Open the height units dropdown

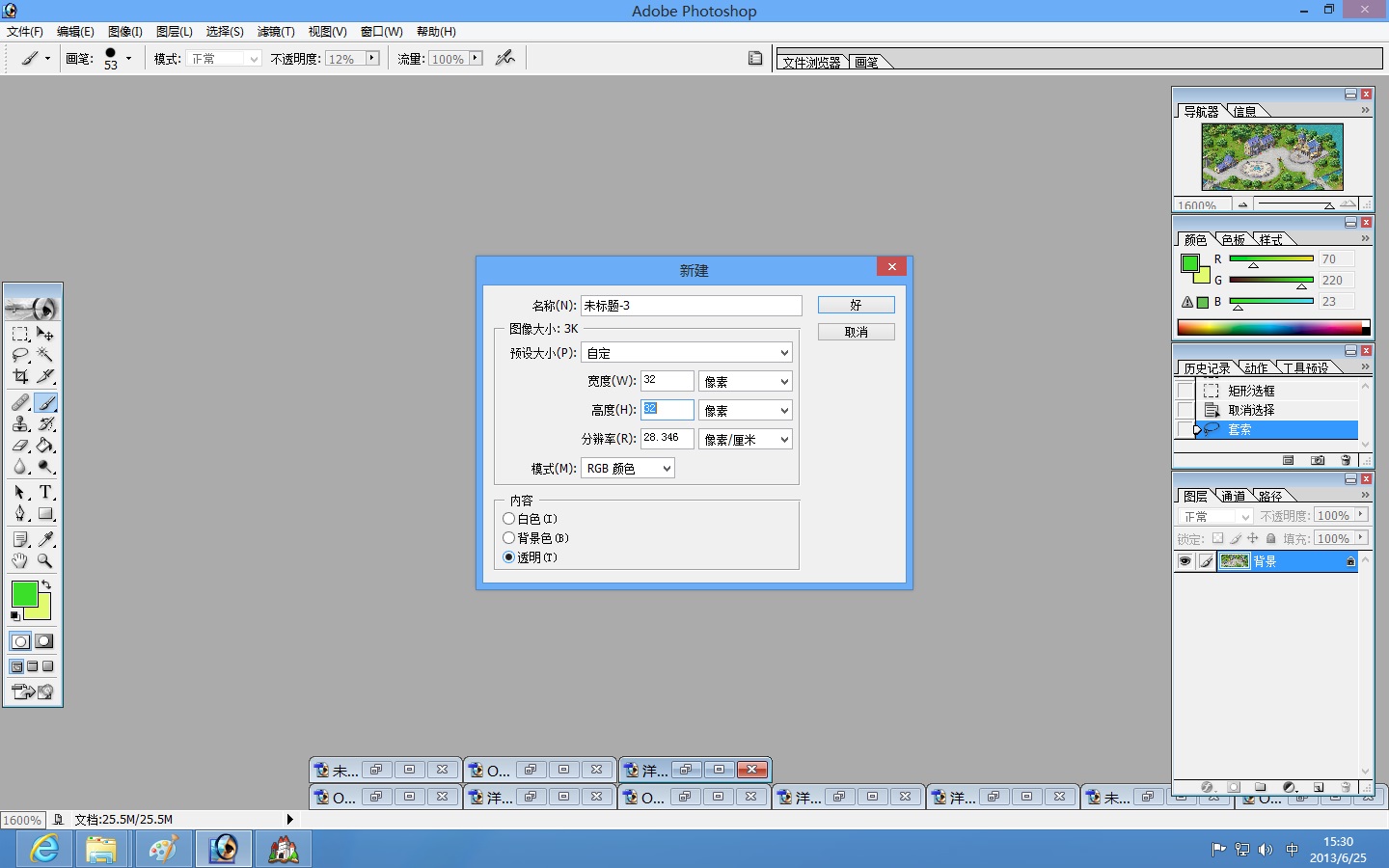746,411
